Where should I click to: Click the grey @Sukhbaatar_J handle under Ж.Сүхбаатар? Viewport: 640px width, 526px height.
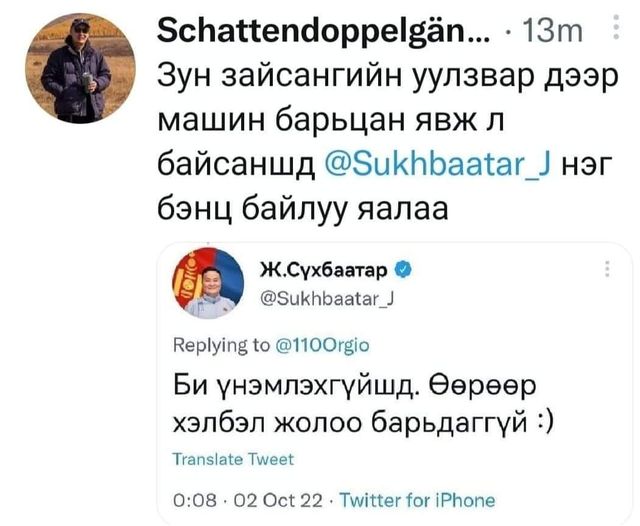(x=326, y=300)
